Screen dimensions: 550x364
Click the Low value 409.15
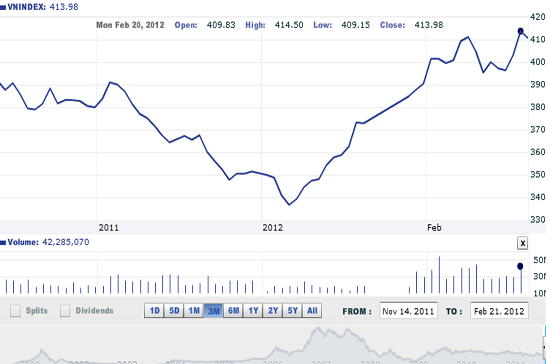pyautogui.click(x=356, y=25)
